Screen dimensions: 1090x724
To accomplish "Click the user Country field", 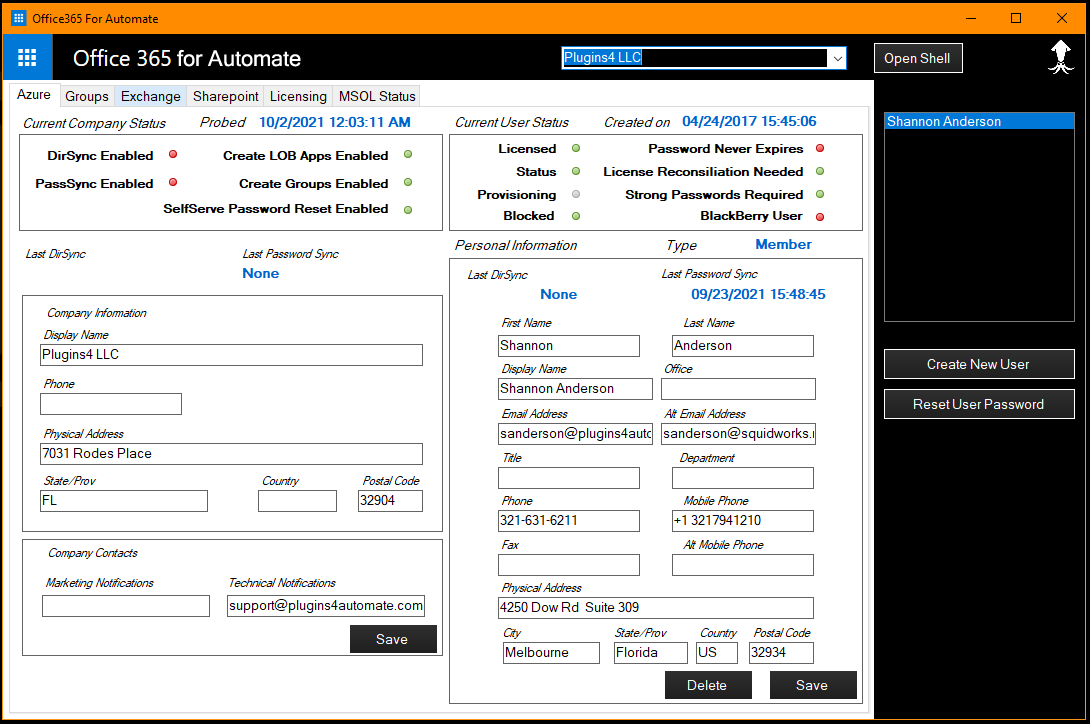I will 717,653.
